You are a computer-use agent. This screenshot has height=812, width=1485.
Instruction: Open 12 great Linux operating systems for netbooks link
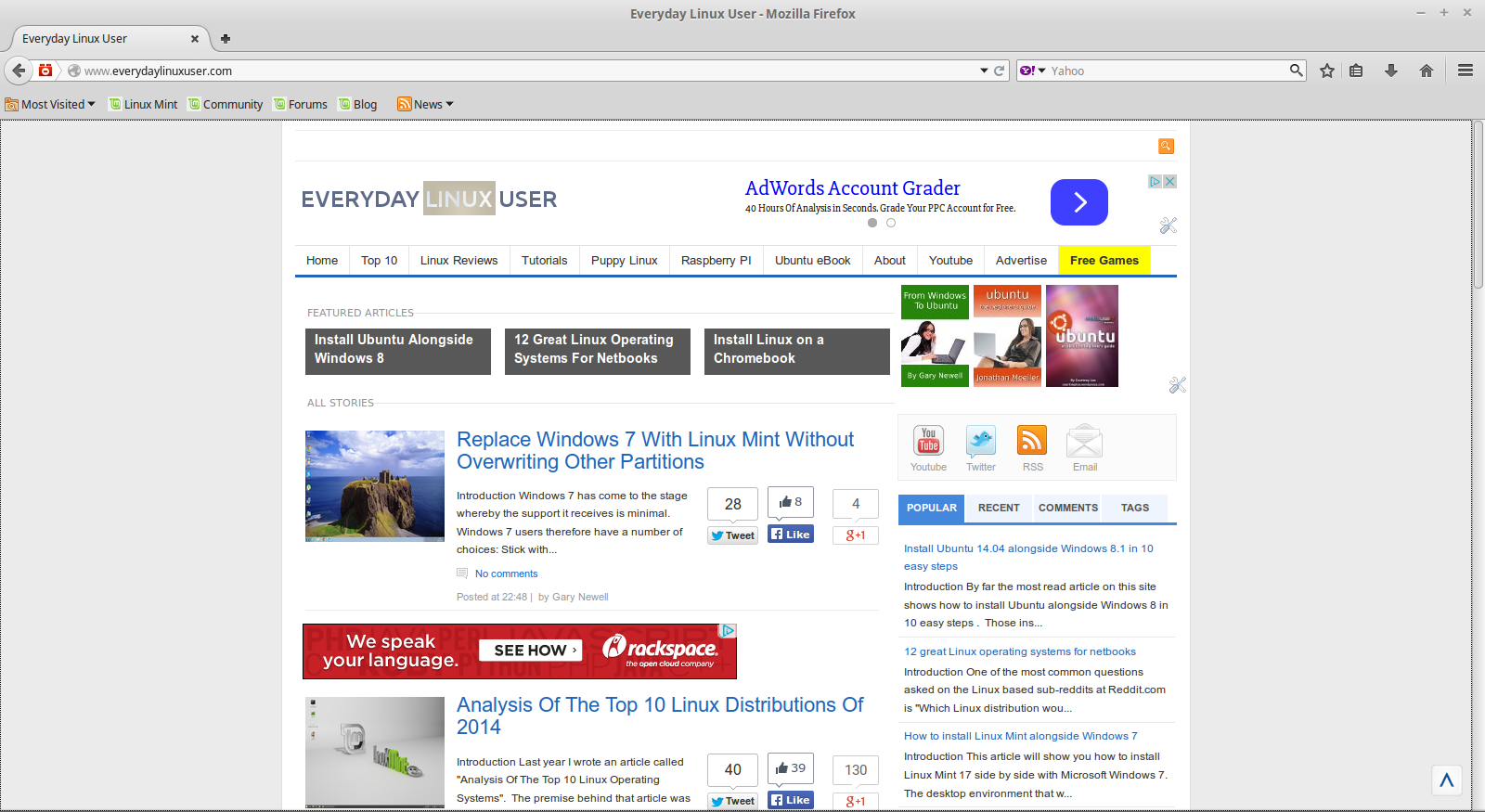click(1020, 651)
